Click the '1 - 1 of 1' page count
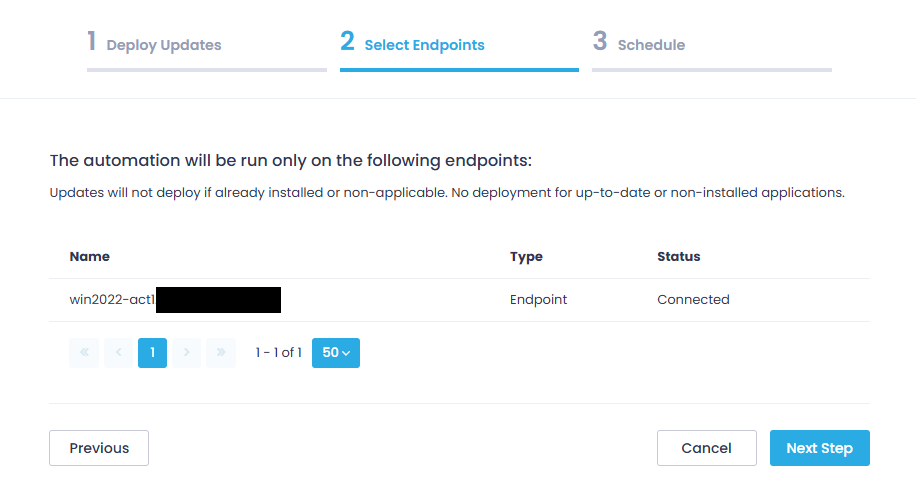Viewport: 916px width, 483px height. tap(279, 352)
